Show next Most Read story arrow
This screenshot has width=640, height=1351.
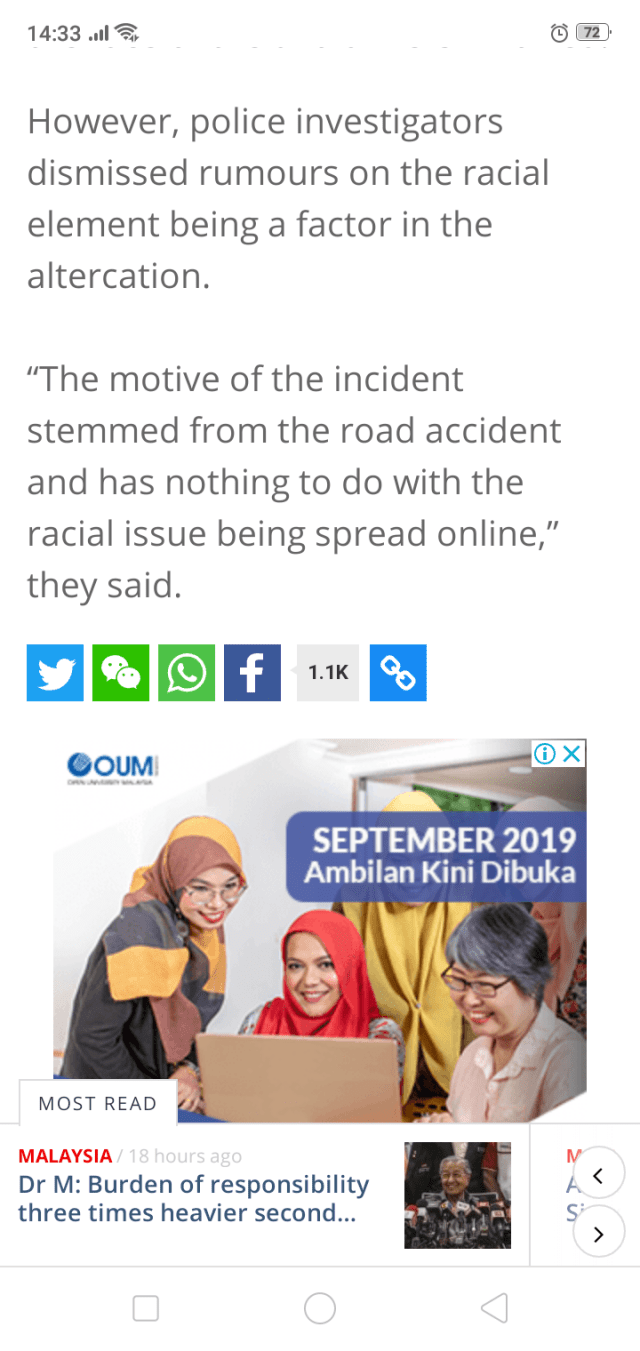pos(599,1233)
